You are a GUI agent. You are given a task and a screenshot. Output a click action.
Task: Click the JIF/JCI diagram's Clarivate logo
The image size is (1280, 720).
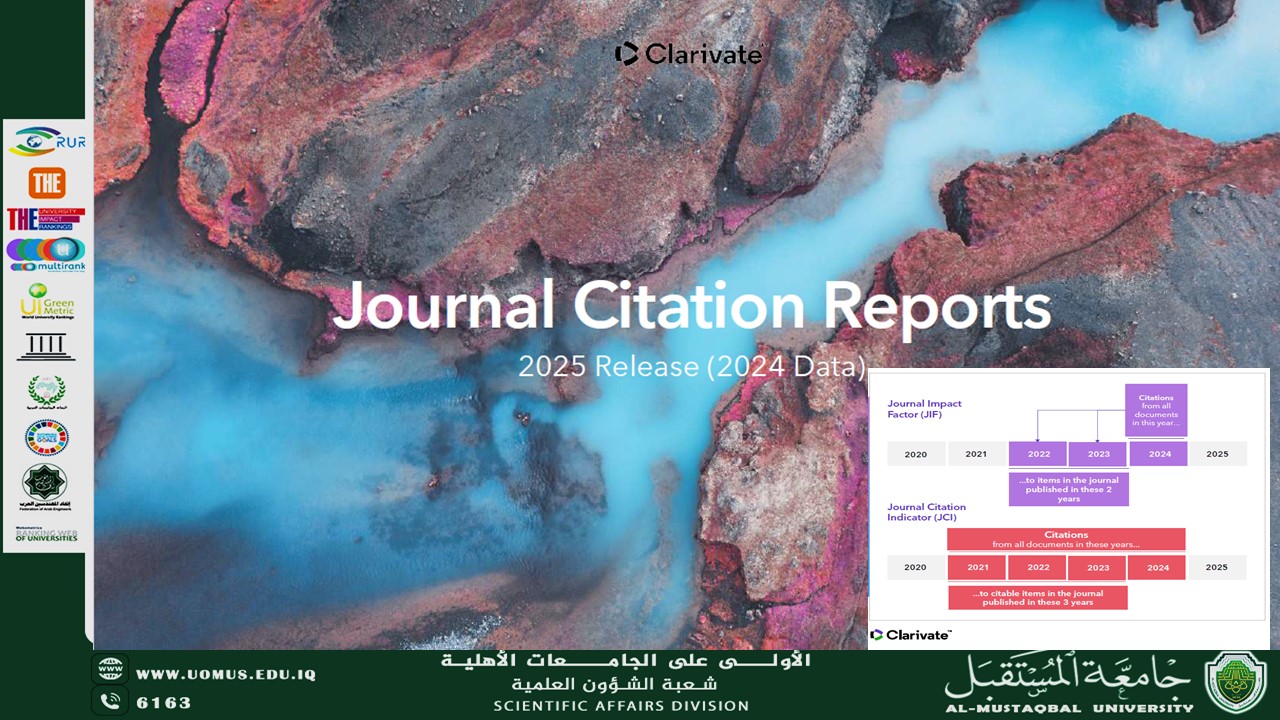911,635
